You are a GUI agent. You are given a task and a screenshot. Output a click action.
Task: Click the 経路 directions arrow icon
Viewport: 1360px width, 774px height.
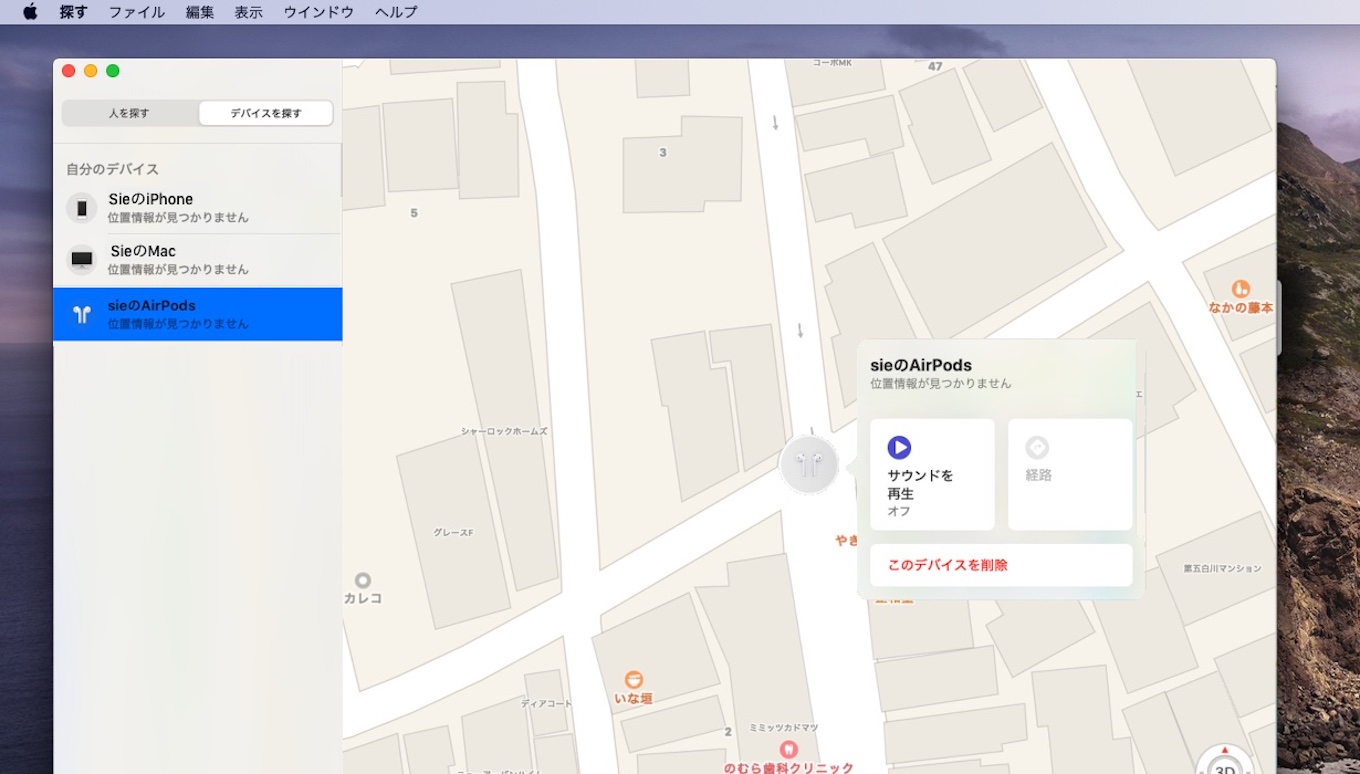[1037, 447]
